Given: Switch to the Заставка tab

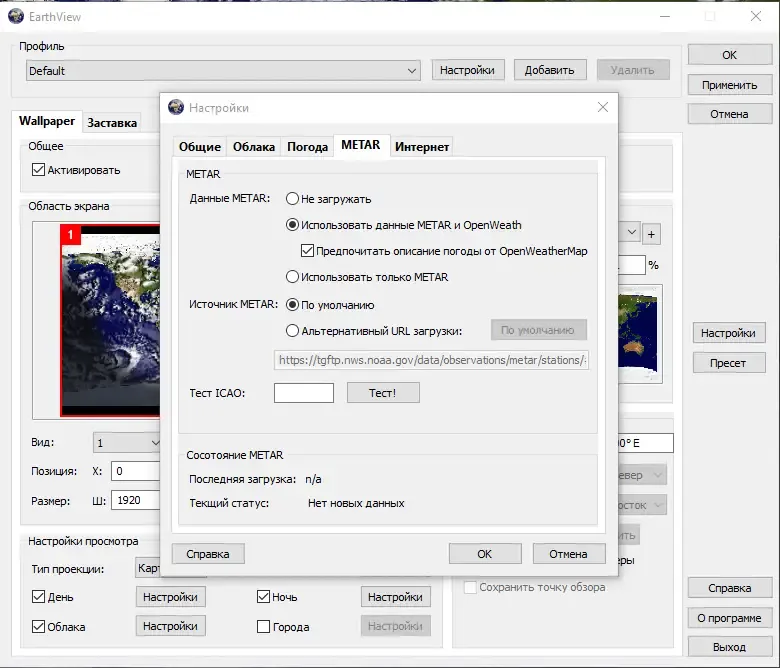Looking at the screenshot, I should [x=112, y=122].
